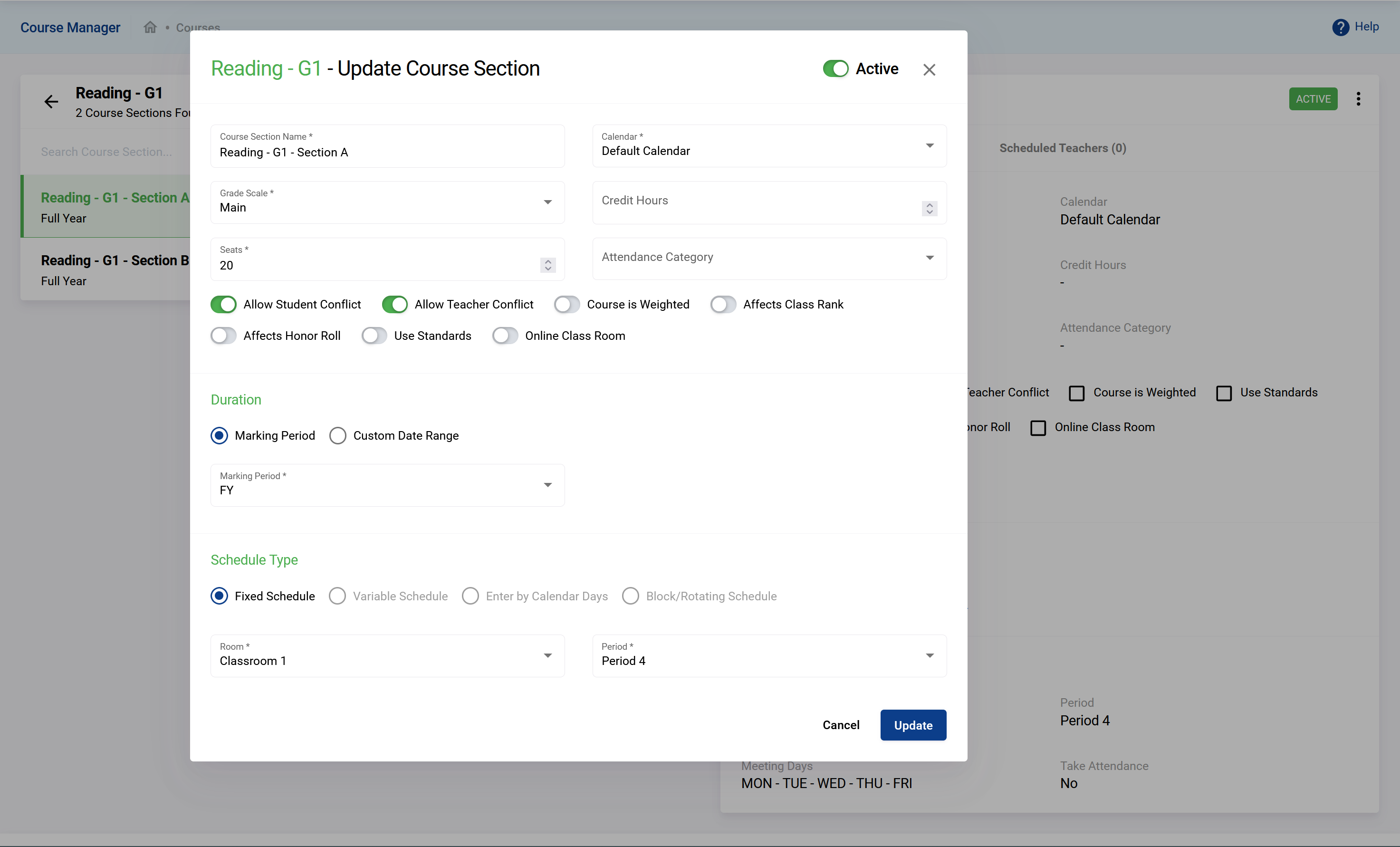Screen dimensions: 1400x847
Task: Select Custom Date Range radio option
Action: (x=337, y=435)
